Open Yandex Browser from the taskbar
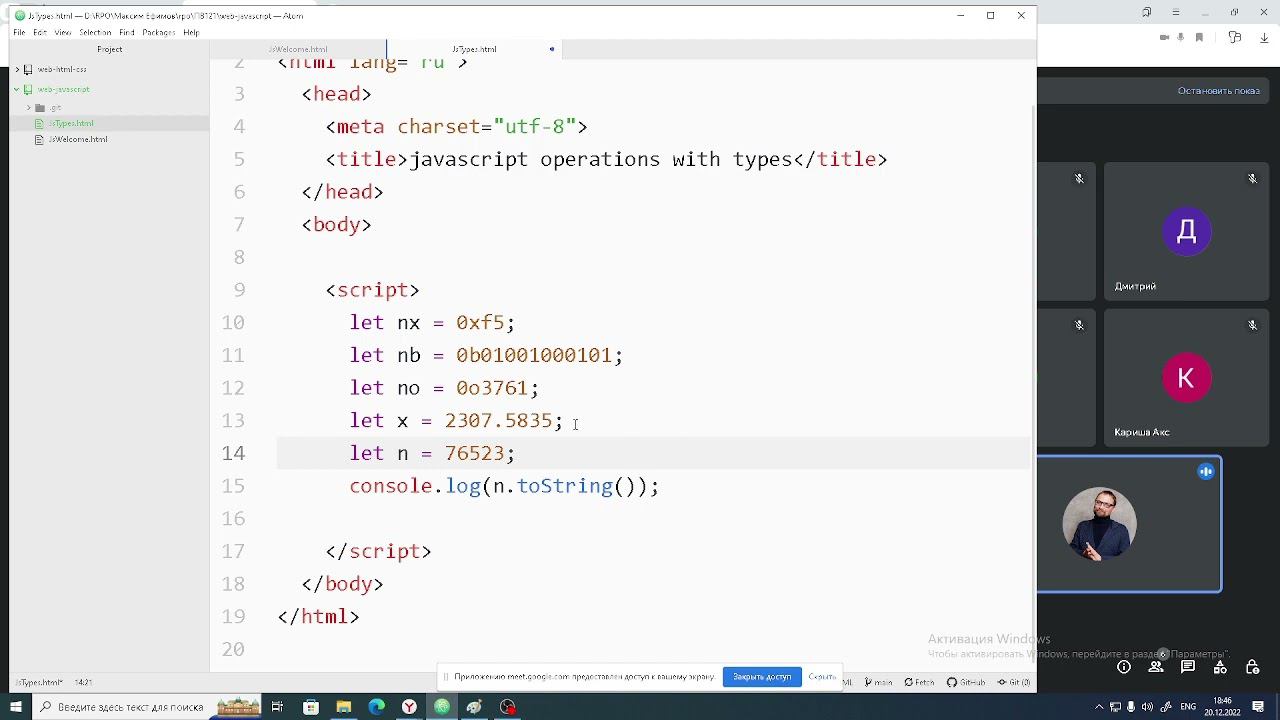This screenshot has width=1280, height=720. tap(409, 707)
